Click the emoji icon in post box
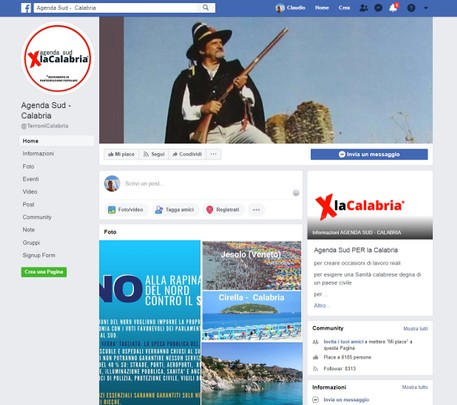The image size is (457, 405). coord(296,193)
